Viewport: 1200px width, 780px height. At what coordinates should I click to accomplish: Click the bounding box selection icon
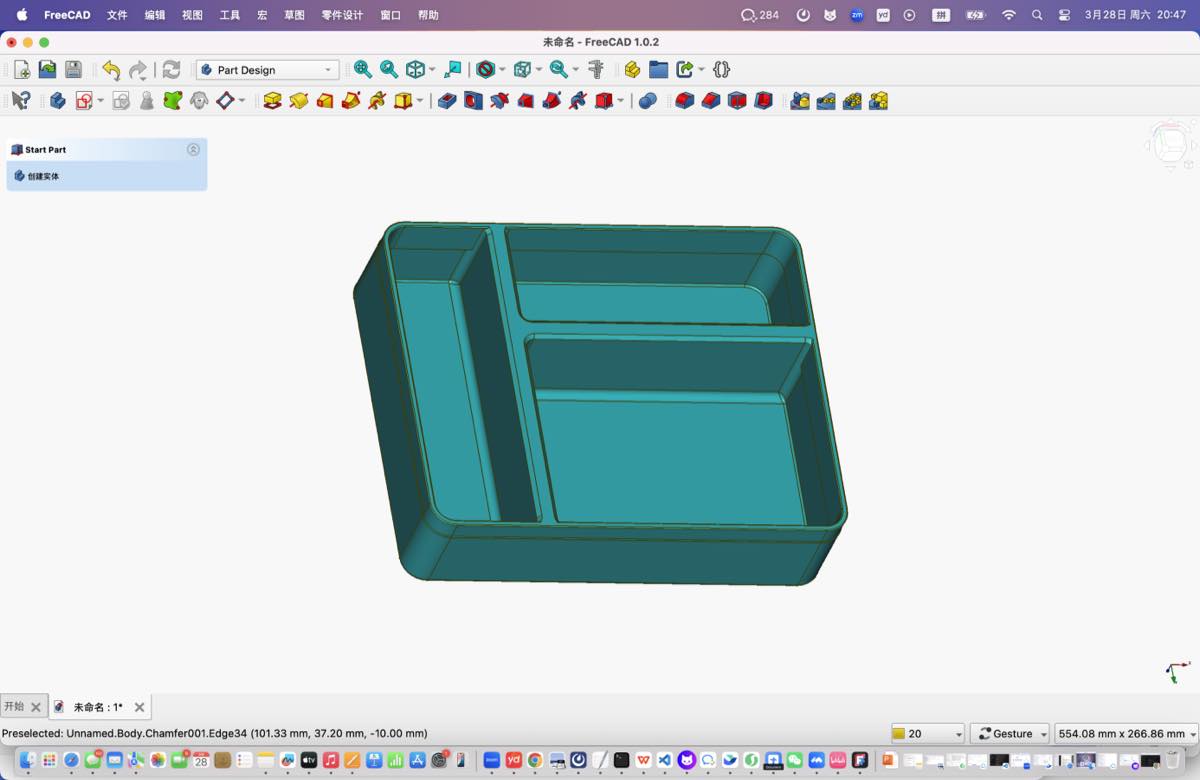[522, 70]
